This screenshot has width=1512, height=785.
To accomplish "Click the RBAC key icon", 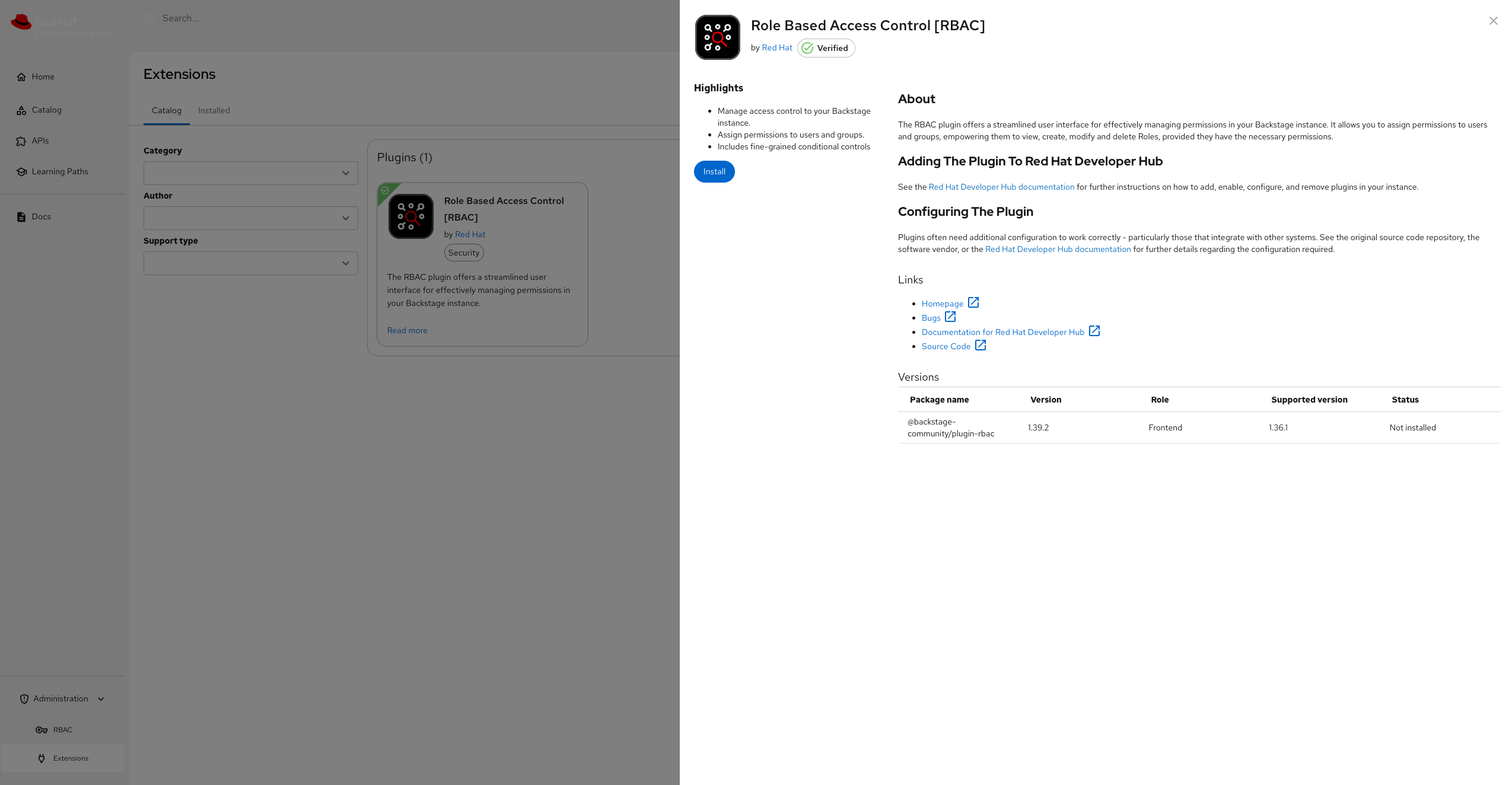I will pos(42,730).
